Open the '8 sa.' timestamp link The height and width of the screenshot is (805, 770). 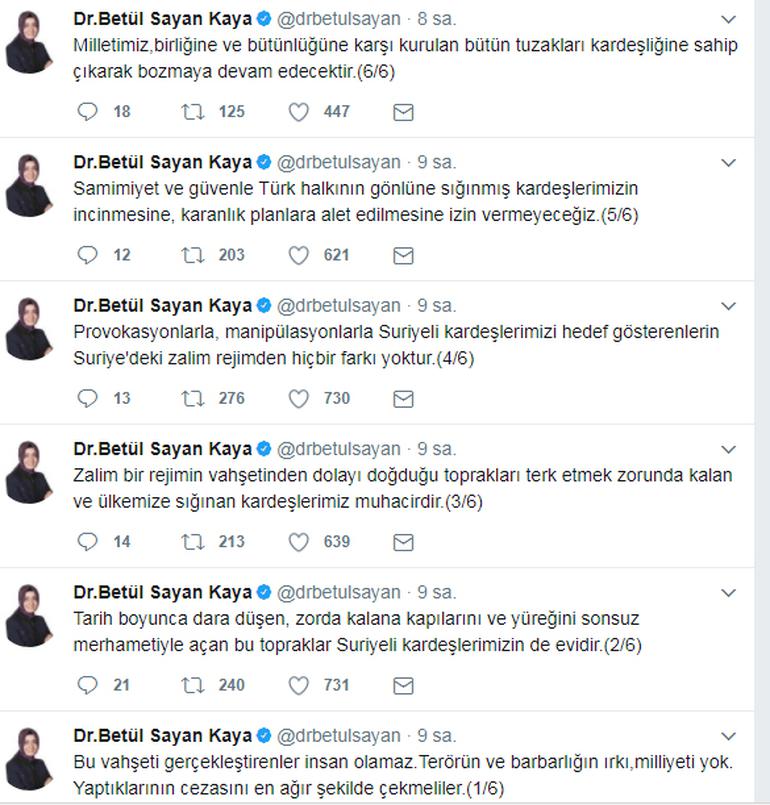pos(436,19)
